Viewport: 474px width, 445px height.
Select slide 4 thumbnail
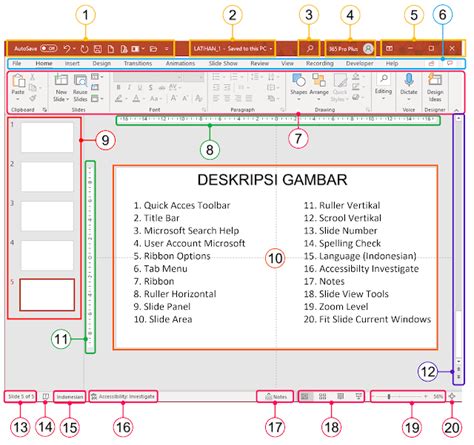pyautogui.click(x=47, y=255)
